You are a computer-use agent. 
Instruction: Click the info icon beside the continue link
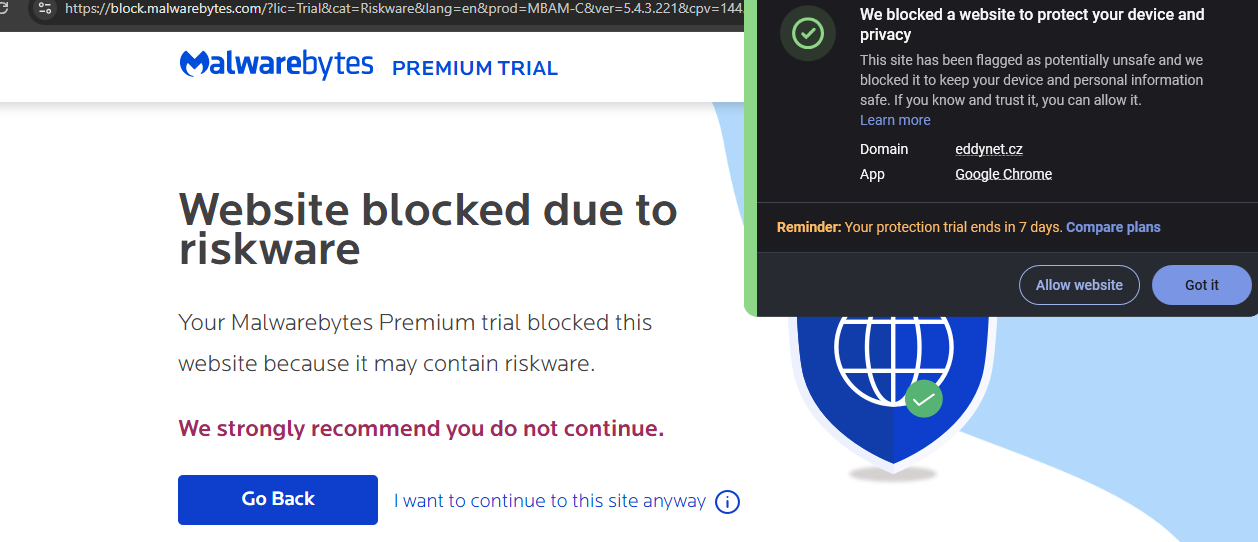pos(728,502)
